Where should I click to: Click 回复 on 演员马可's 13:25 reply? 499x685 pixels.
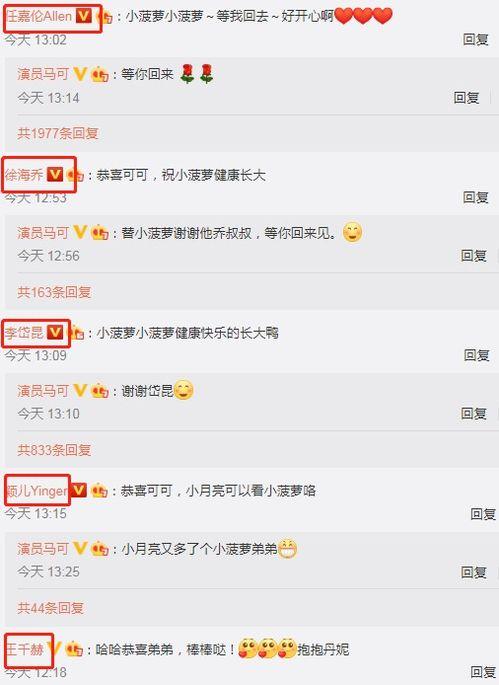(x=474, y=572)
